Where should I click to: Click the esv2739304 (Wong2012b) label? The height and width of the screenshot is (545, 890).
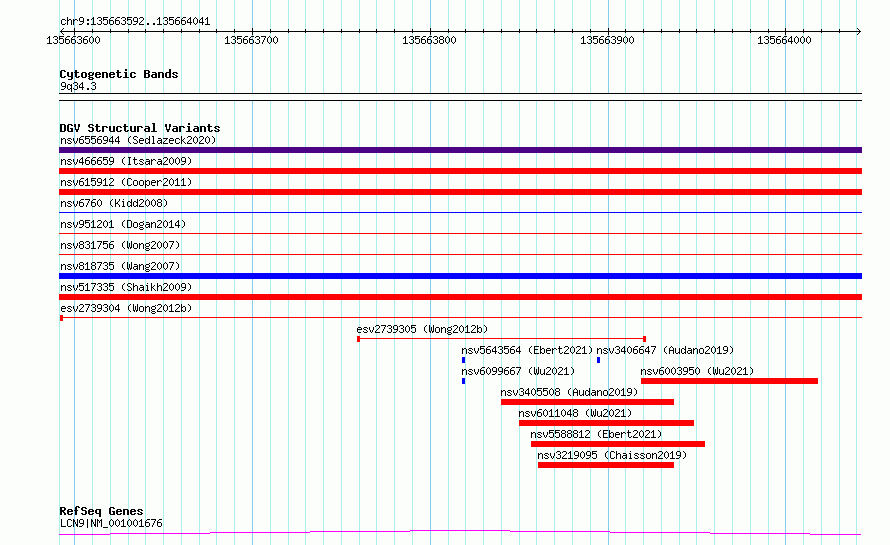[x=126, y=308]
